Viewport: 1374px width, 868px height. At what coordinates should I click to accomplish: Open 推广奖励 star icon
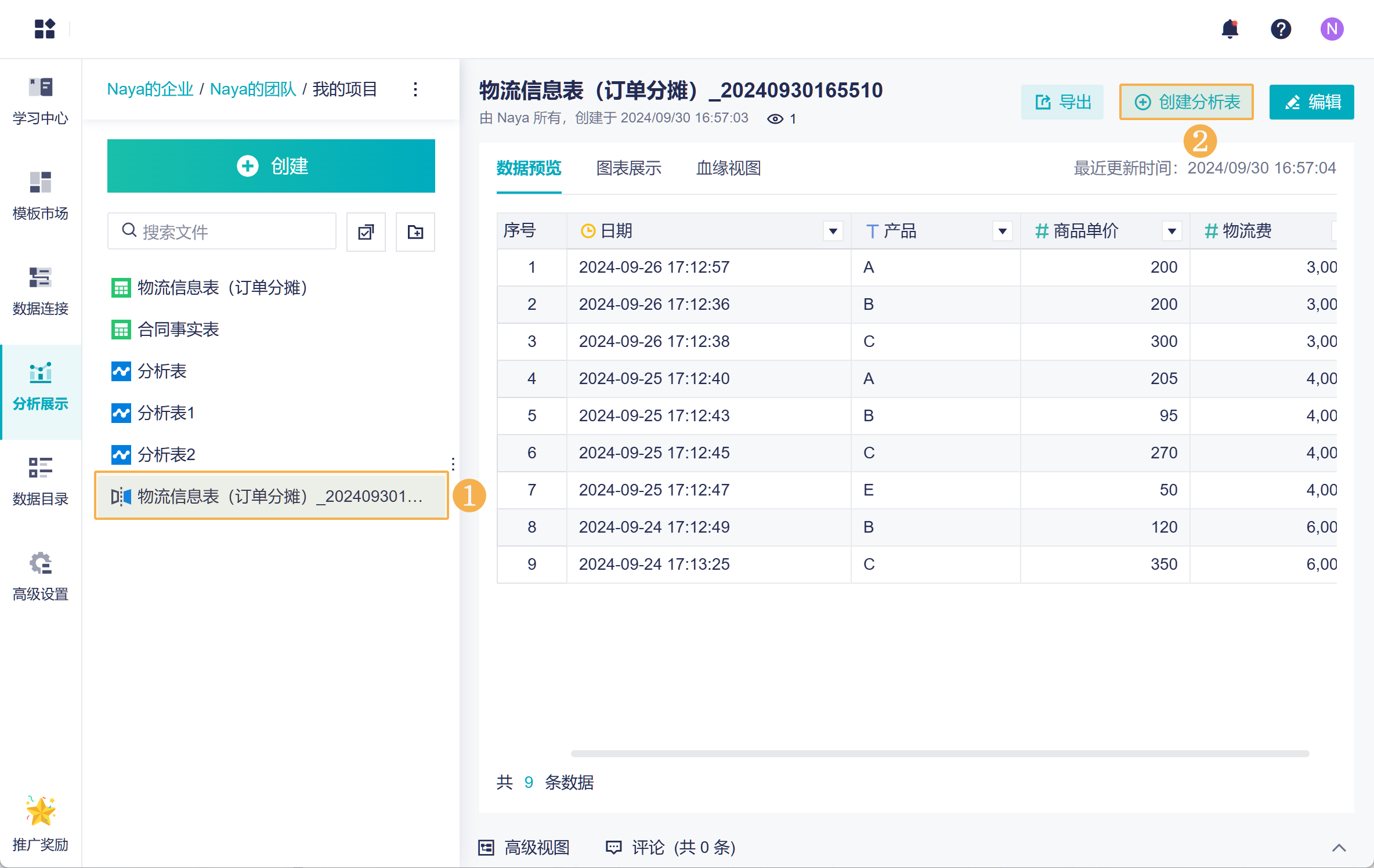click(41, 810)
